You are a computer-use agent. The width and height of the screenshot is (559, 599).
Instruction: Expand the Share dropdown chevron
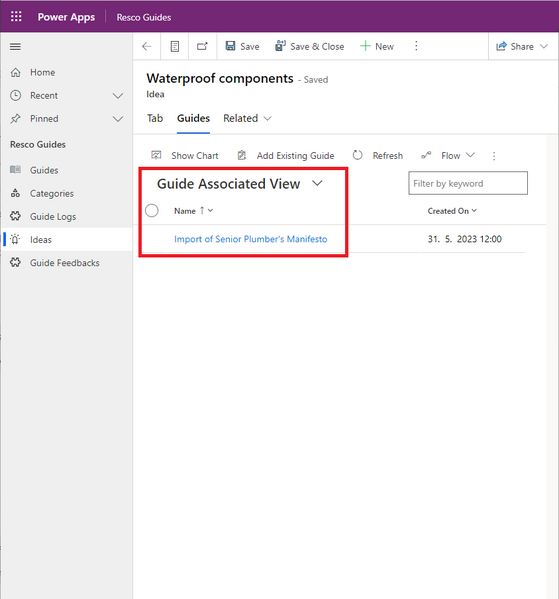(x=544, y=47)
